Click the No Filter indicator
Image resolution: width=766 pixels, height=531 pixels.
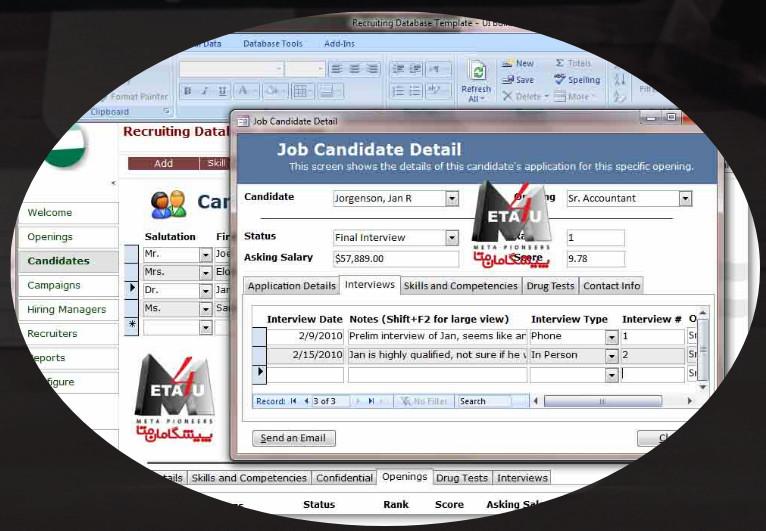click(424, 401)
